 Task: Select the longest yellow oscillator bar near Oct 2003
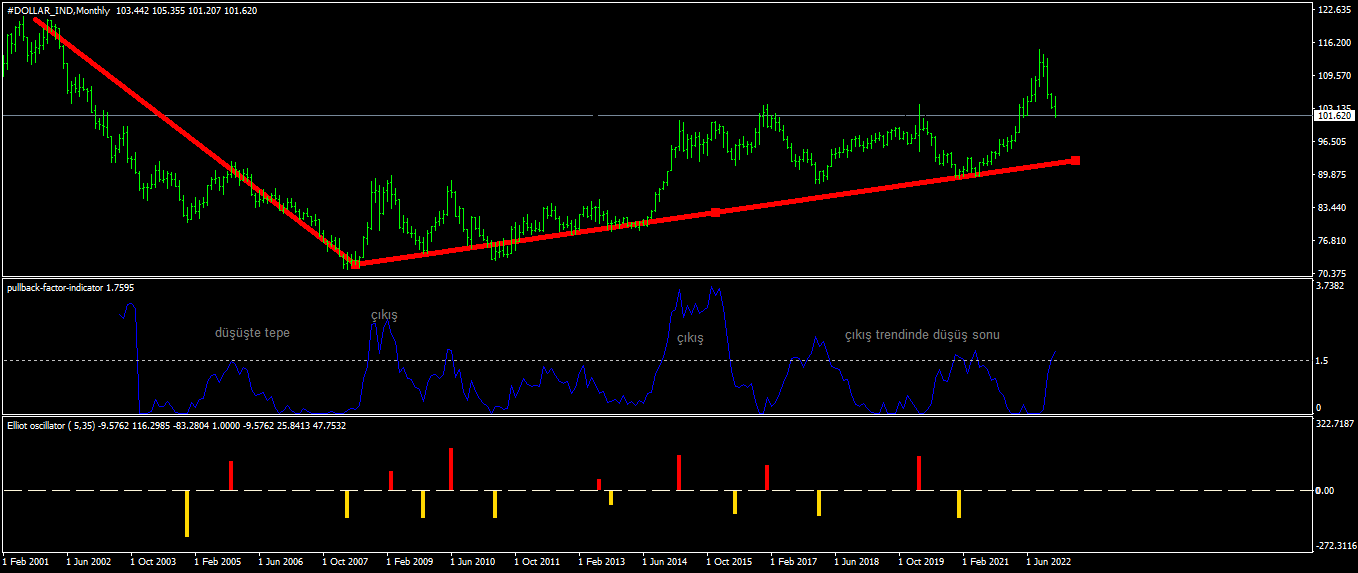186,513
